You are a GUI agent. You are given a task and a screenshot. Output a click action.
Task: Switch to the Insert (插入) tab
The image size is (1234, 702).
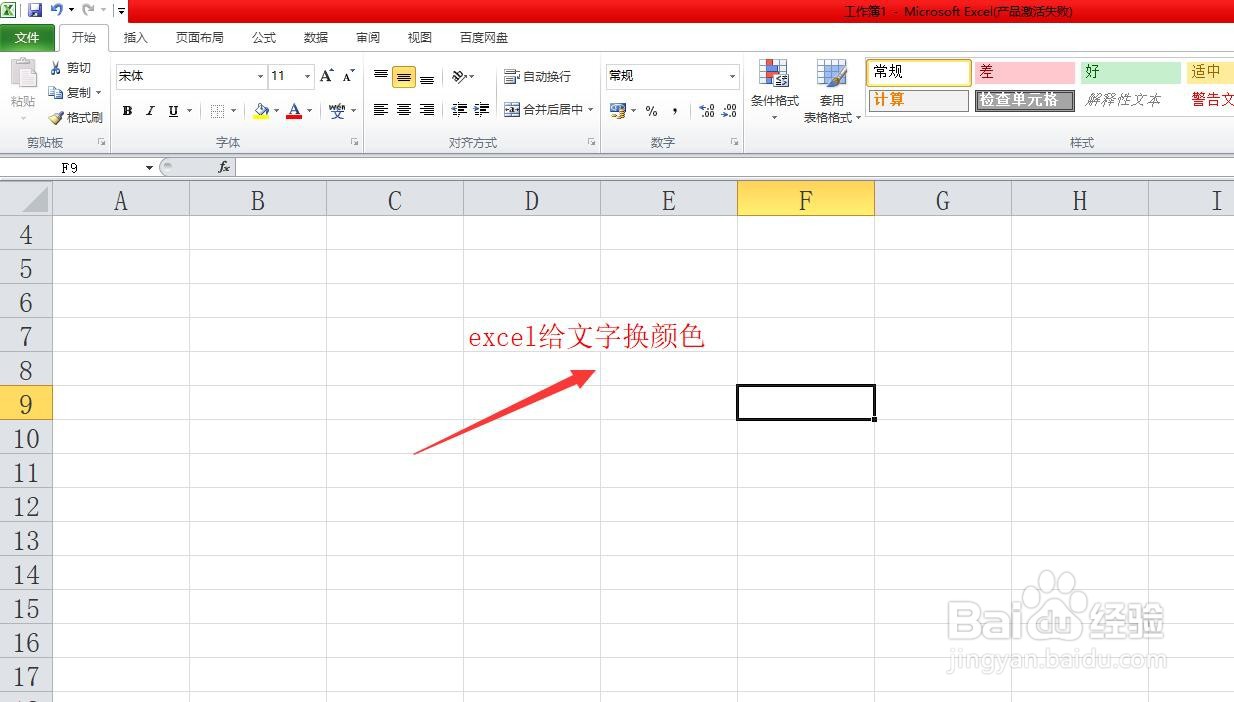click(135, 37)
